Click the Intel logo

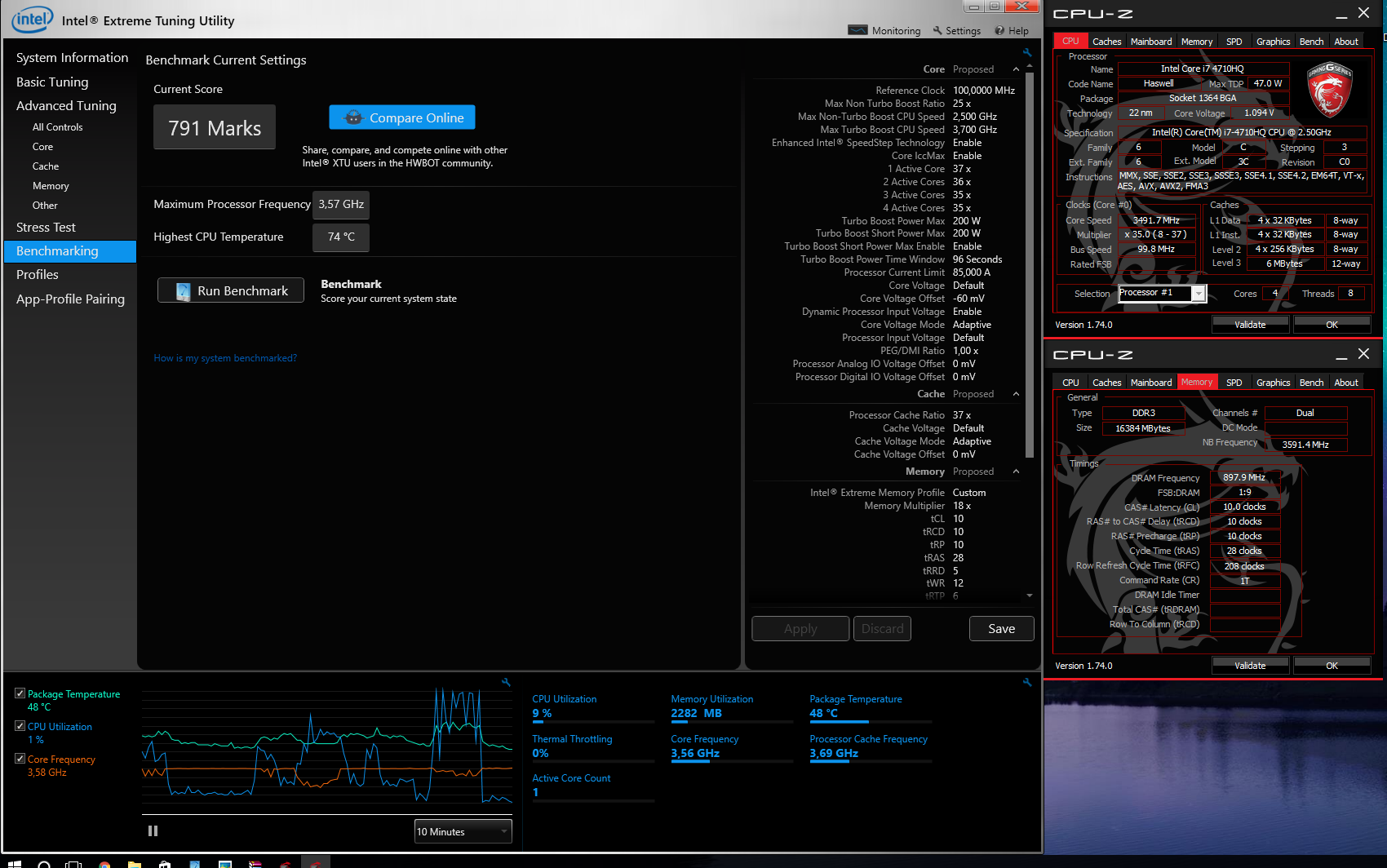pyautogui.click(x=32, y=20)
